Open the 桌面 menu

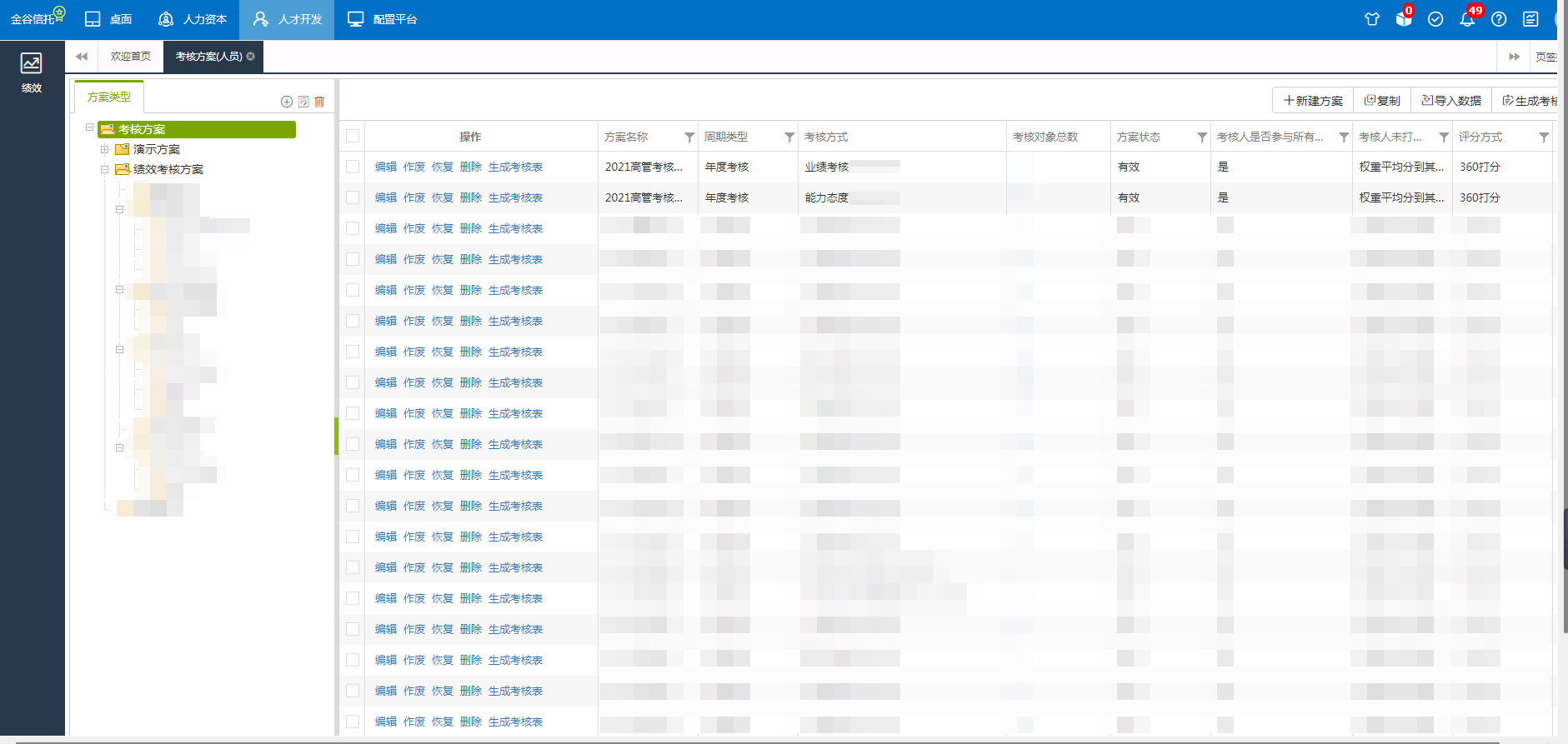click(x=109, y=19)
